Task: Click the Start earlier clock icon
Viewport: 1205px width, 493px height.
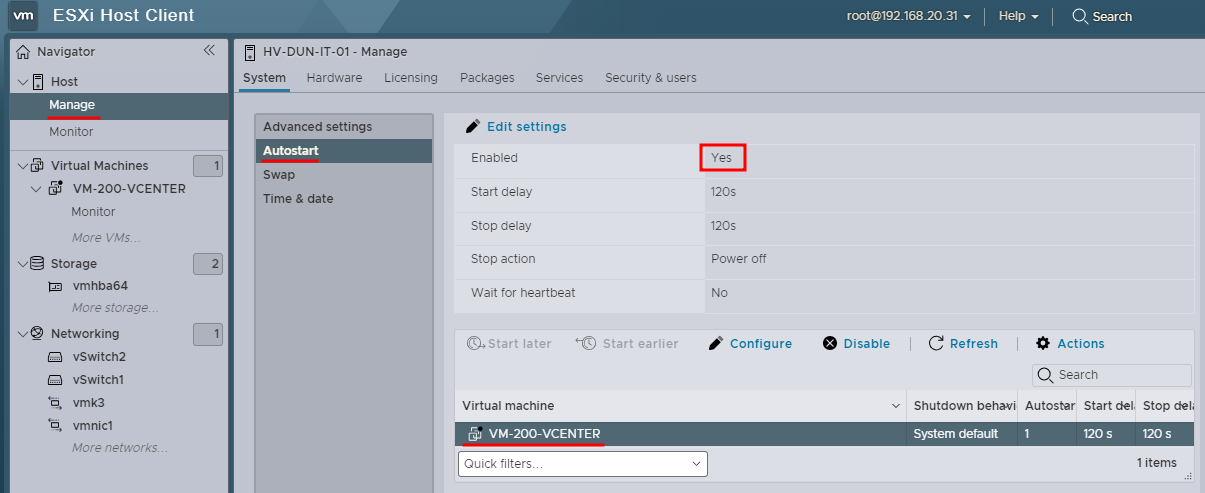Action: [586, 343]
